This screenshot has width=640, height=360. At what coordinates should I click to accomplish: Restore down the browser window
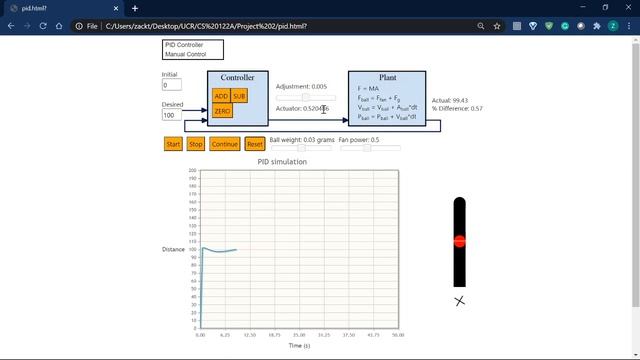coord(605,7)
